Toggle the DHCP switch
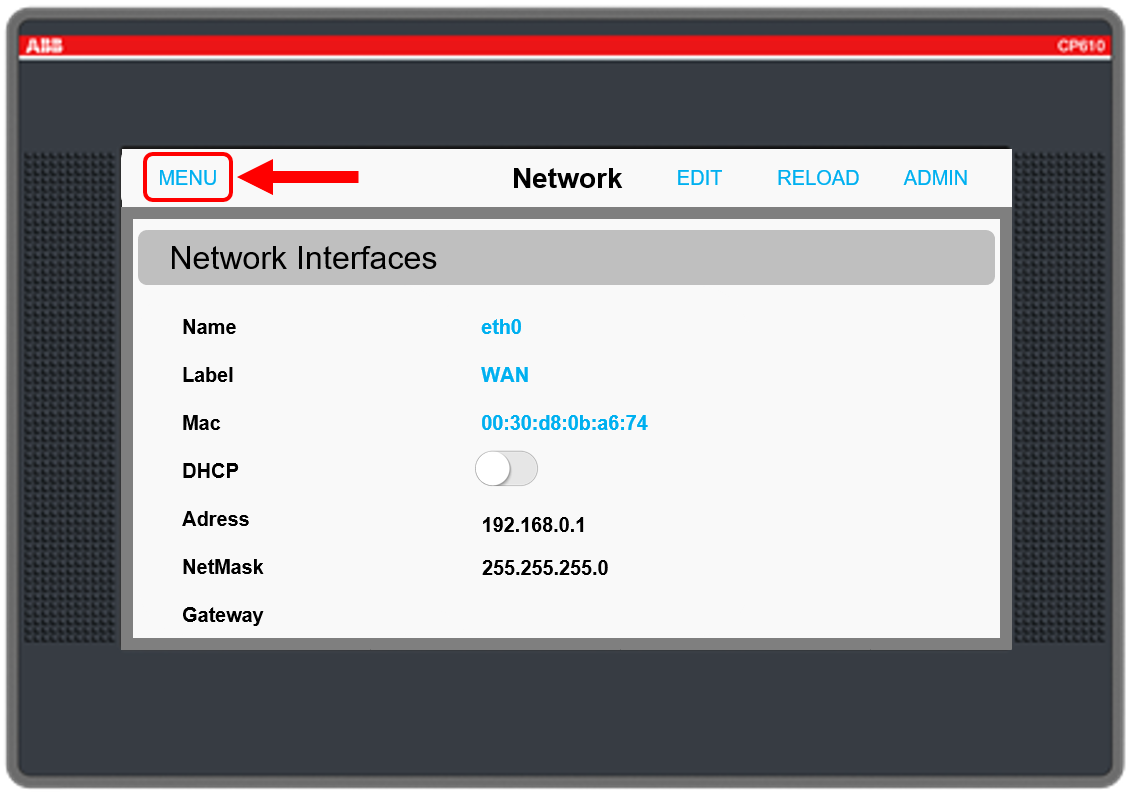 pyautogui.click(x=506, y=469)
